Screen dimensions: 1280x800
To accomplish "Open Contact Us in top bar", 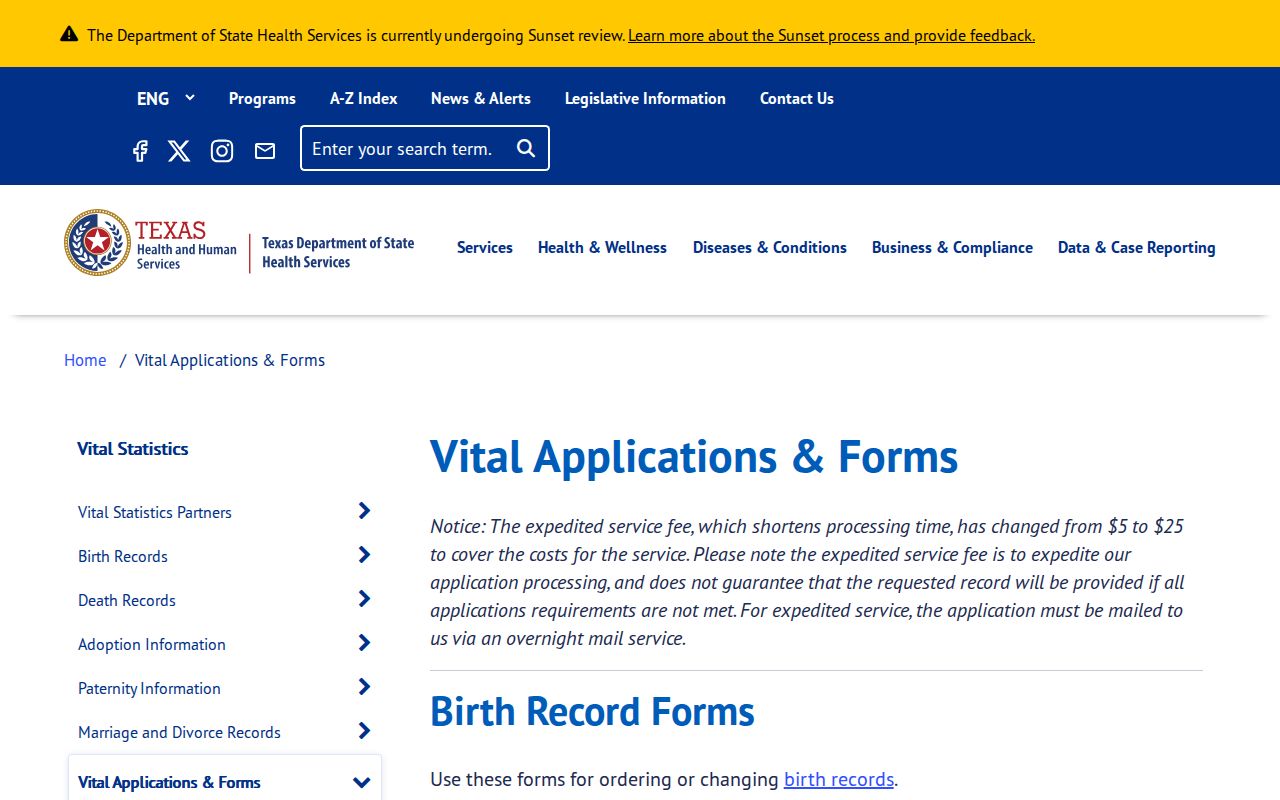I will (797, 98).
